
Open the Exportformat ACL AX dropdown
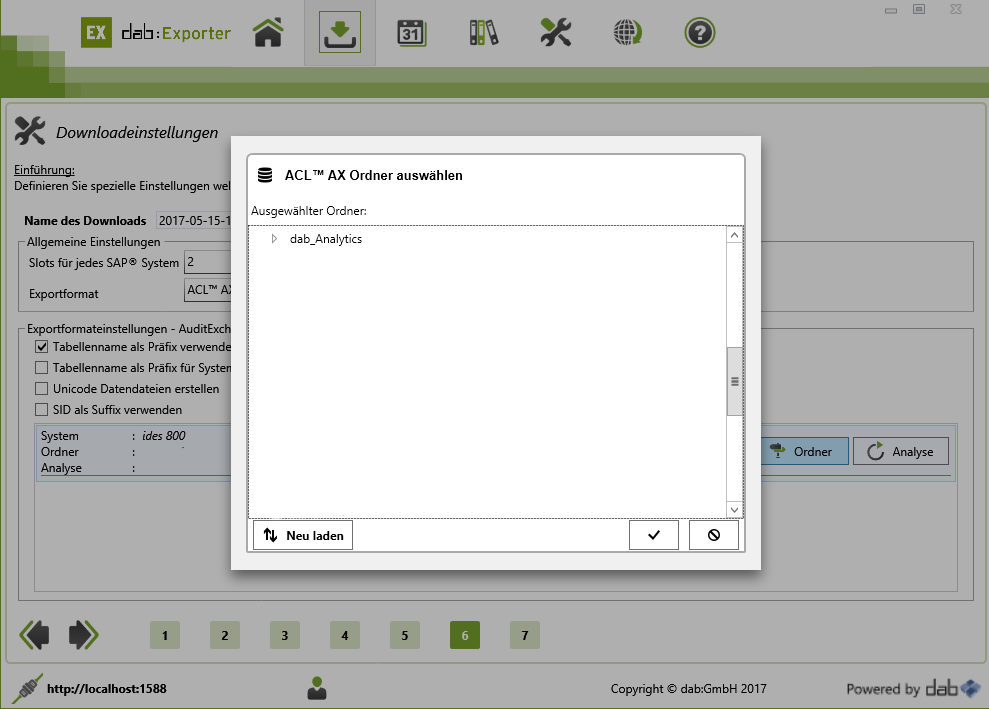pos(208,290)
